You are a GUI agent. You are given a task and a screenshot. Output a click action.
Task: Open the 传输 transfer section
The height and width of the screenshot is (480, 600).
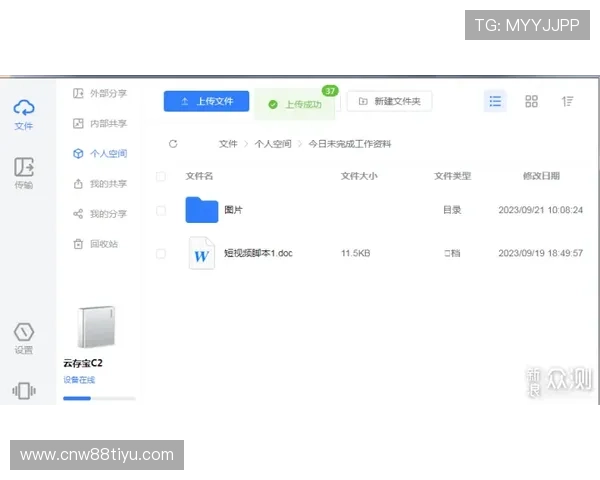coord(24,173)
